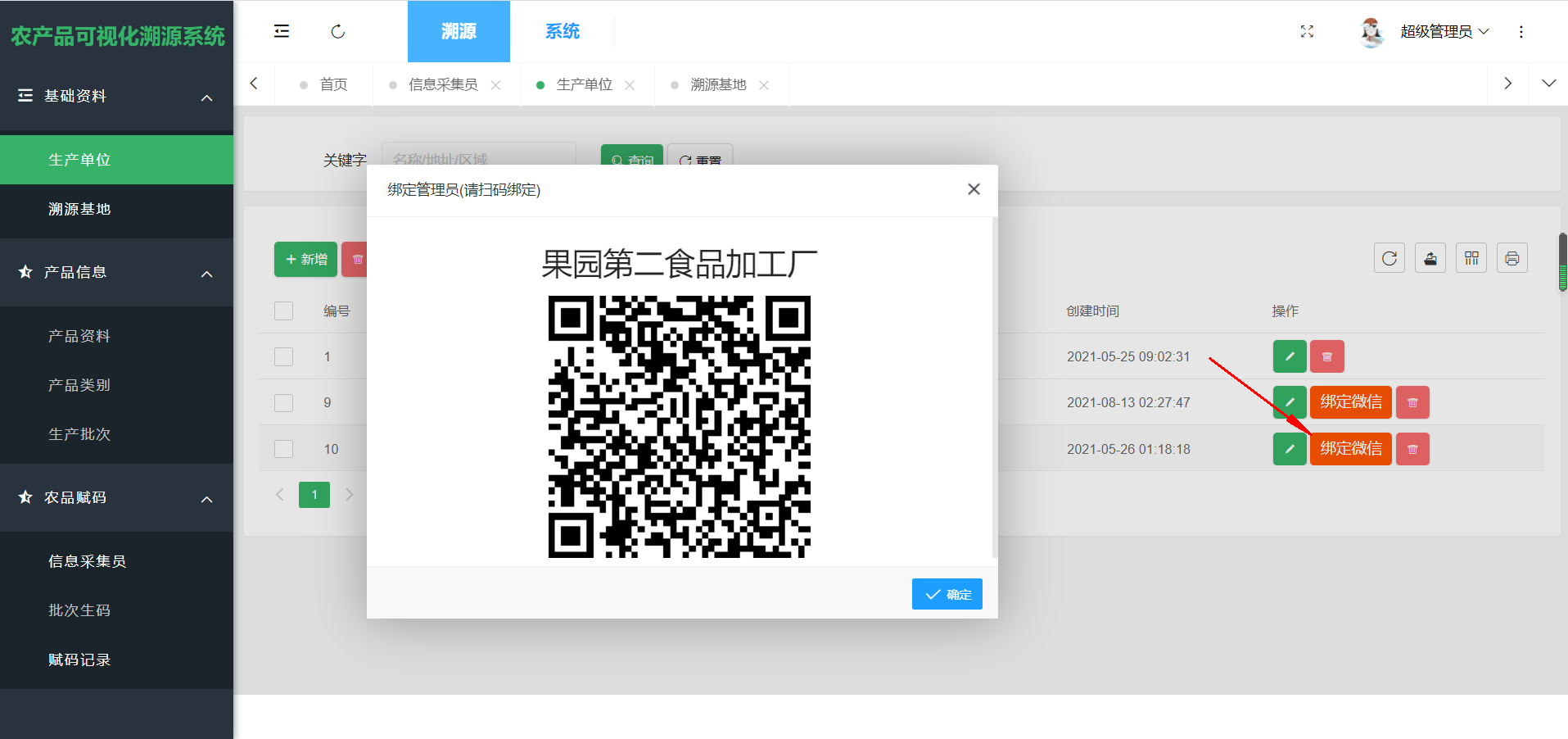Open 信息采集员 in the sidebar

tap(116, 561)
